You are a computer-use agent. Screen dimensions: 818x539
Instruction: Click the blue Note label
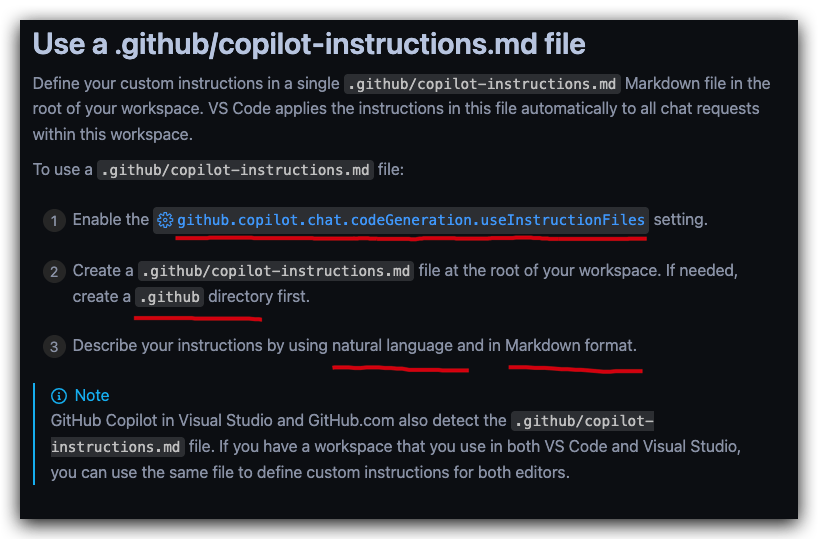[92, 396]
